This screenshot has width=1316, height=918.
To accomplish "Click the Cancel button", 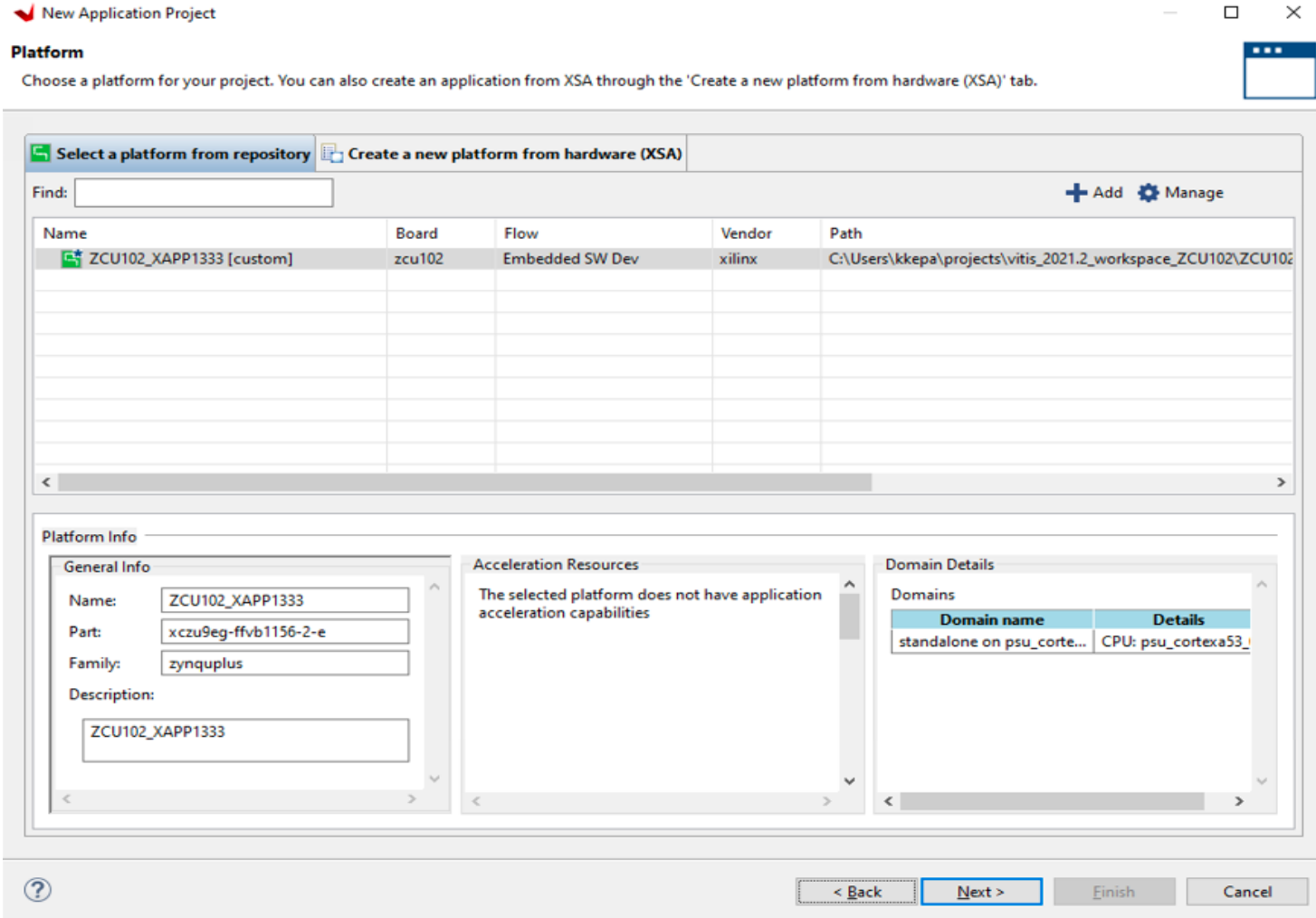I will (x=1247, y=892).
